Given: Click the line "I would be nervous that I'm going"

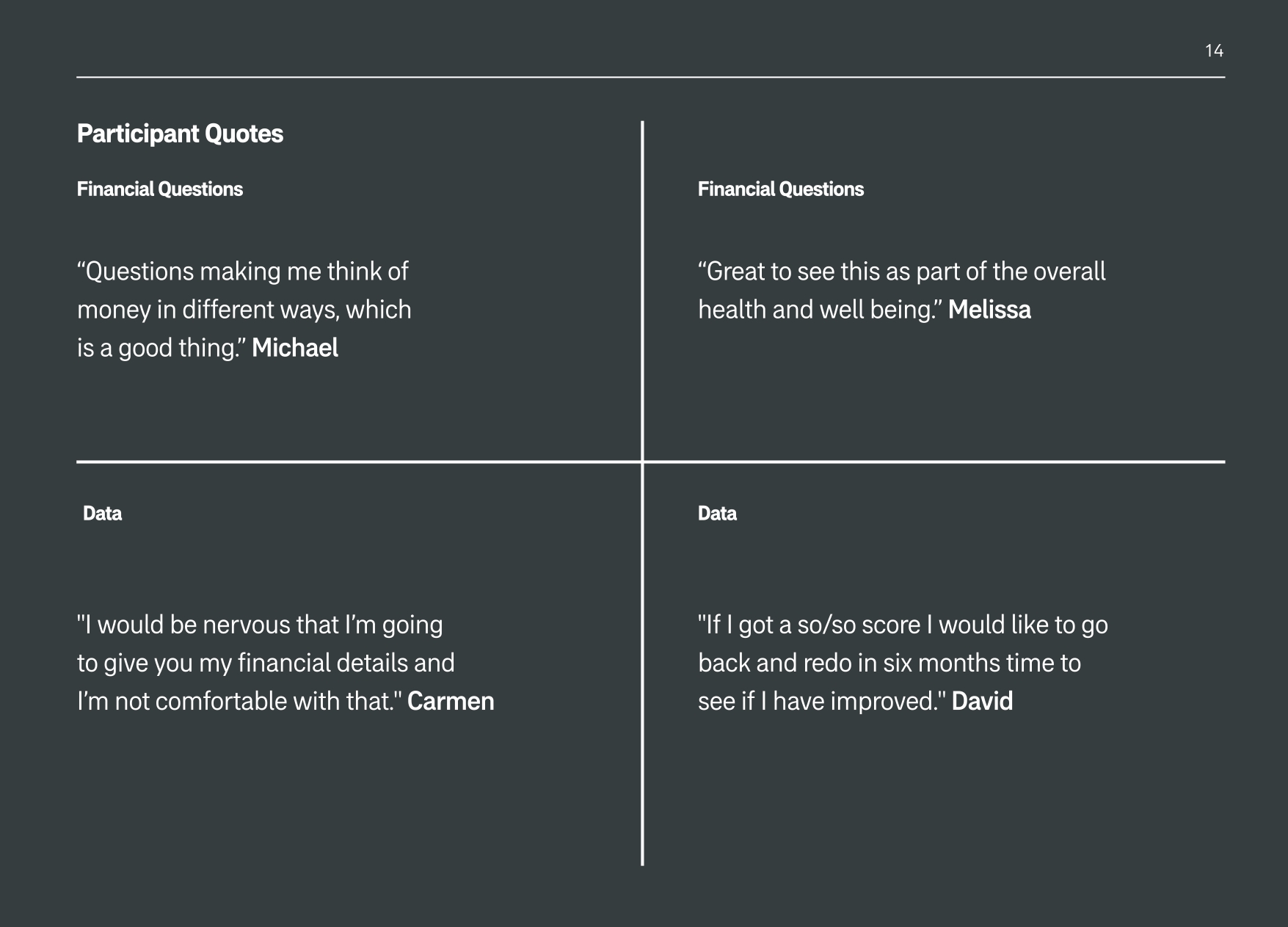Looking at the screenshot, I should [260, 625].
